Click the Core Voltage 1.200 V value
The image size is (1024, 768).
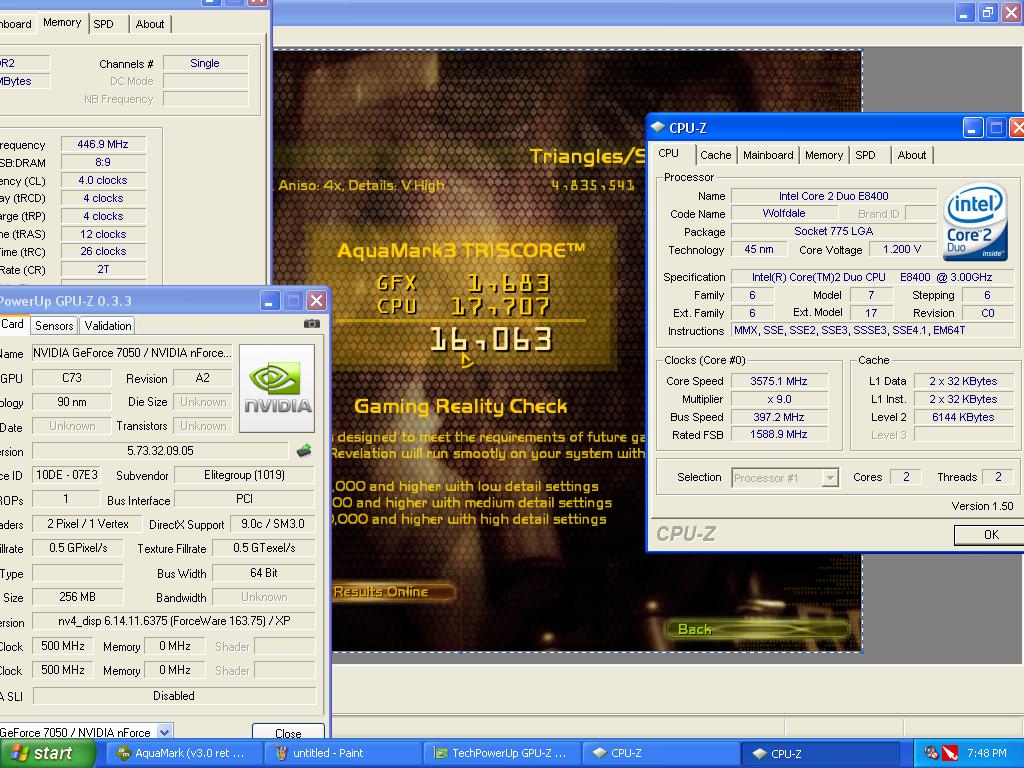[902, 249]
